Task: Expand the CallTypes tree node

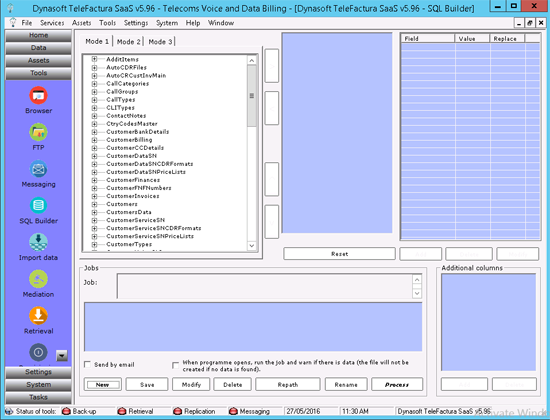Action: pyautogui.click(x=94, y=99)
